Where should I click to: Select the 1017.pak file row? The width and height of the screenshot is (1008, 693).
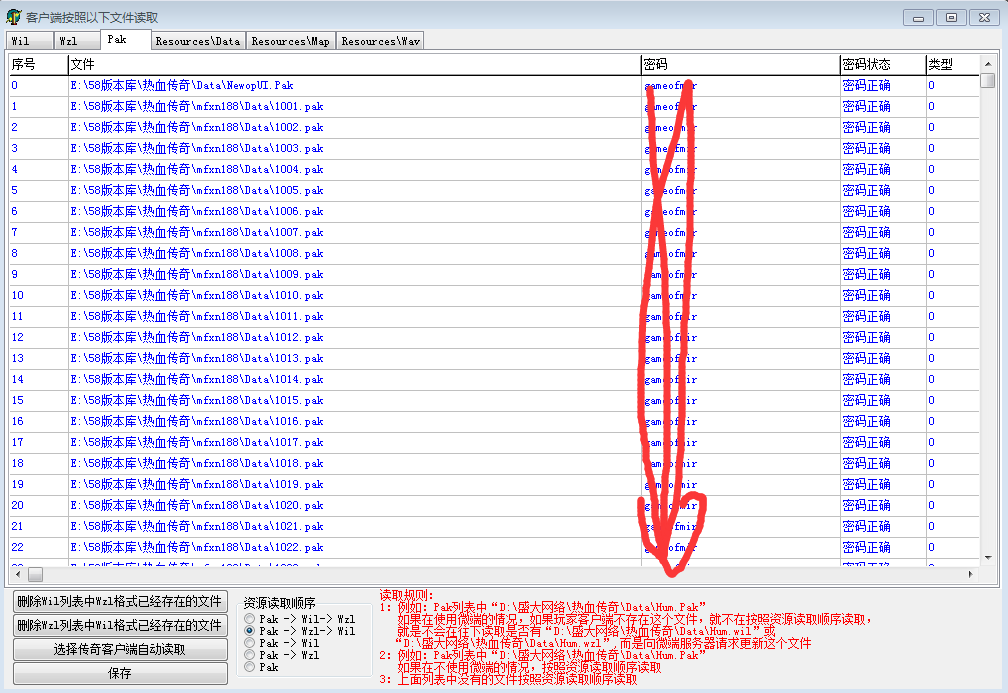pos(494,442)
